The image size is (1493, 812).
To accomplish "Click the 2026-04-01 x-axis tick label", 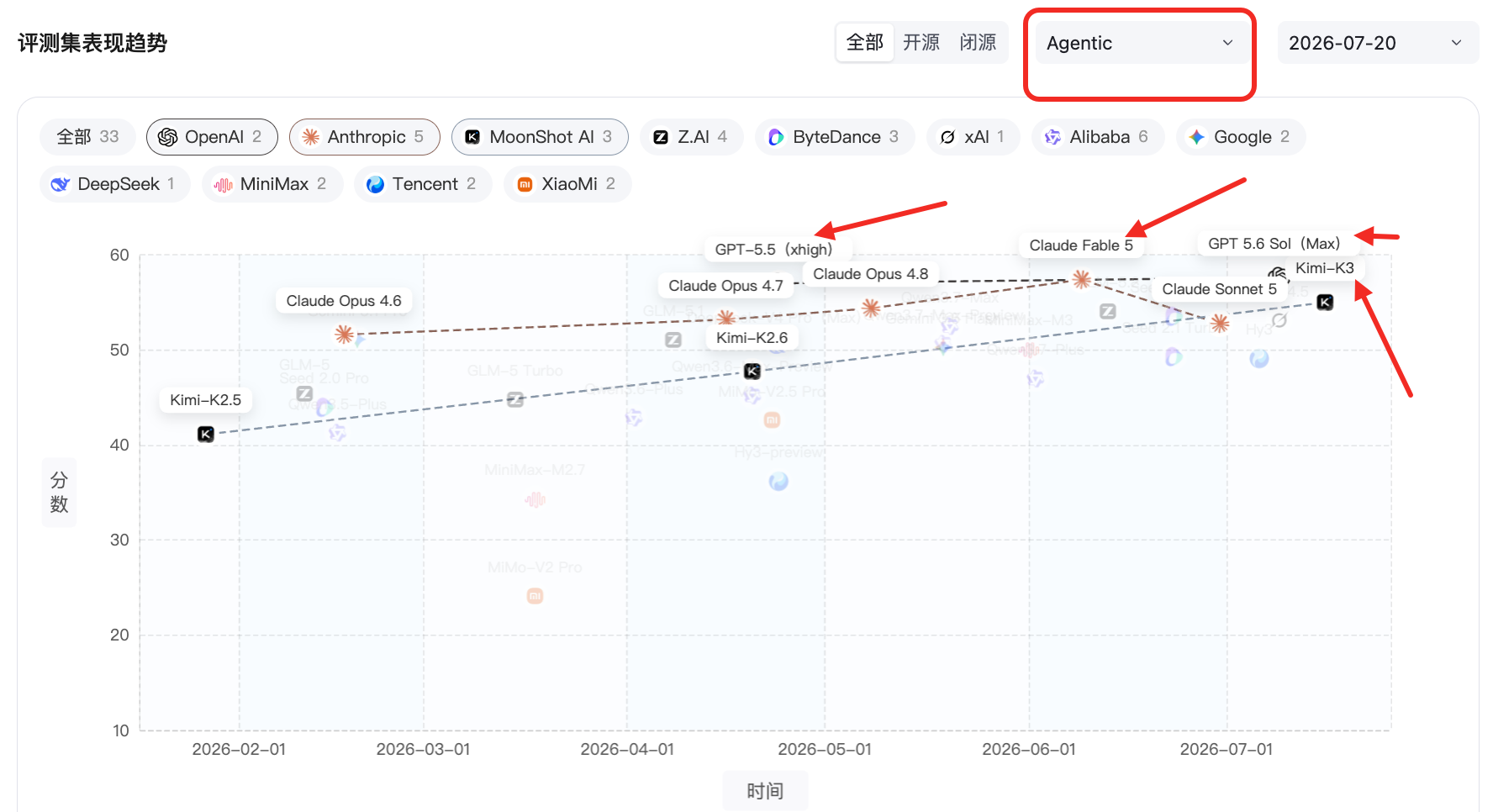I will [627, 749].
